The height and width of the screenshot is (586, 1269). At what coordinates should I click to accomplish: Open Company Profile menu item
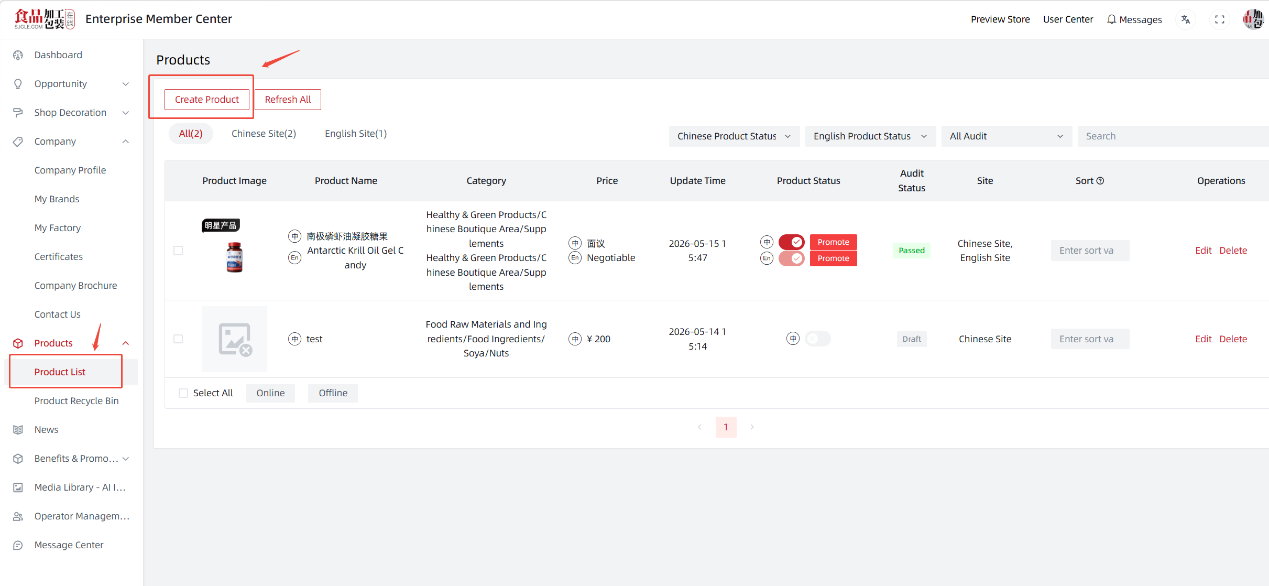(x=69, y=170)
